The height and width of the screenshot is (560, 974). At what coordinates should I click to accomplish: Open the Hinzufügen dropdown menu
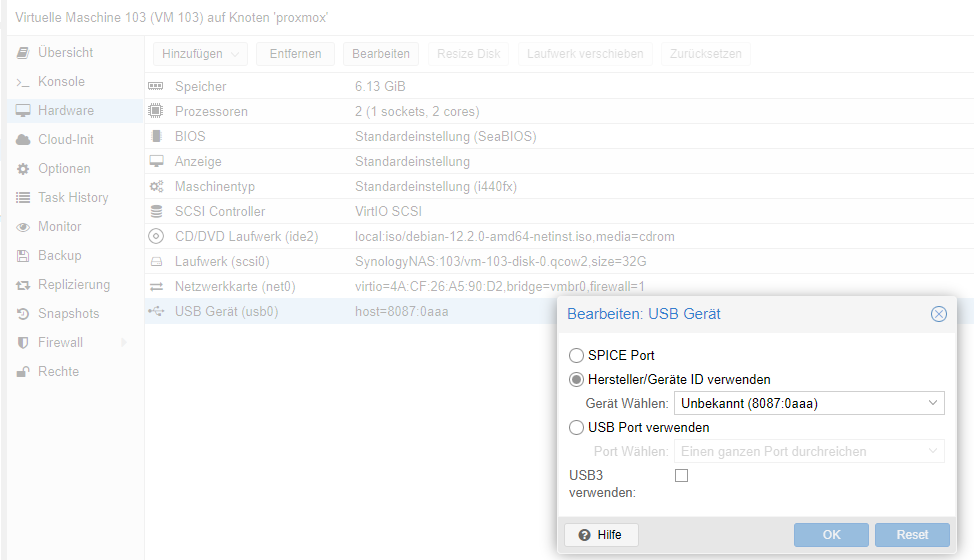201,54
